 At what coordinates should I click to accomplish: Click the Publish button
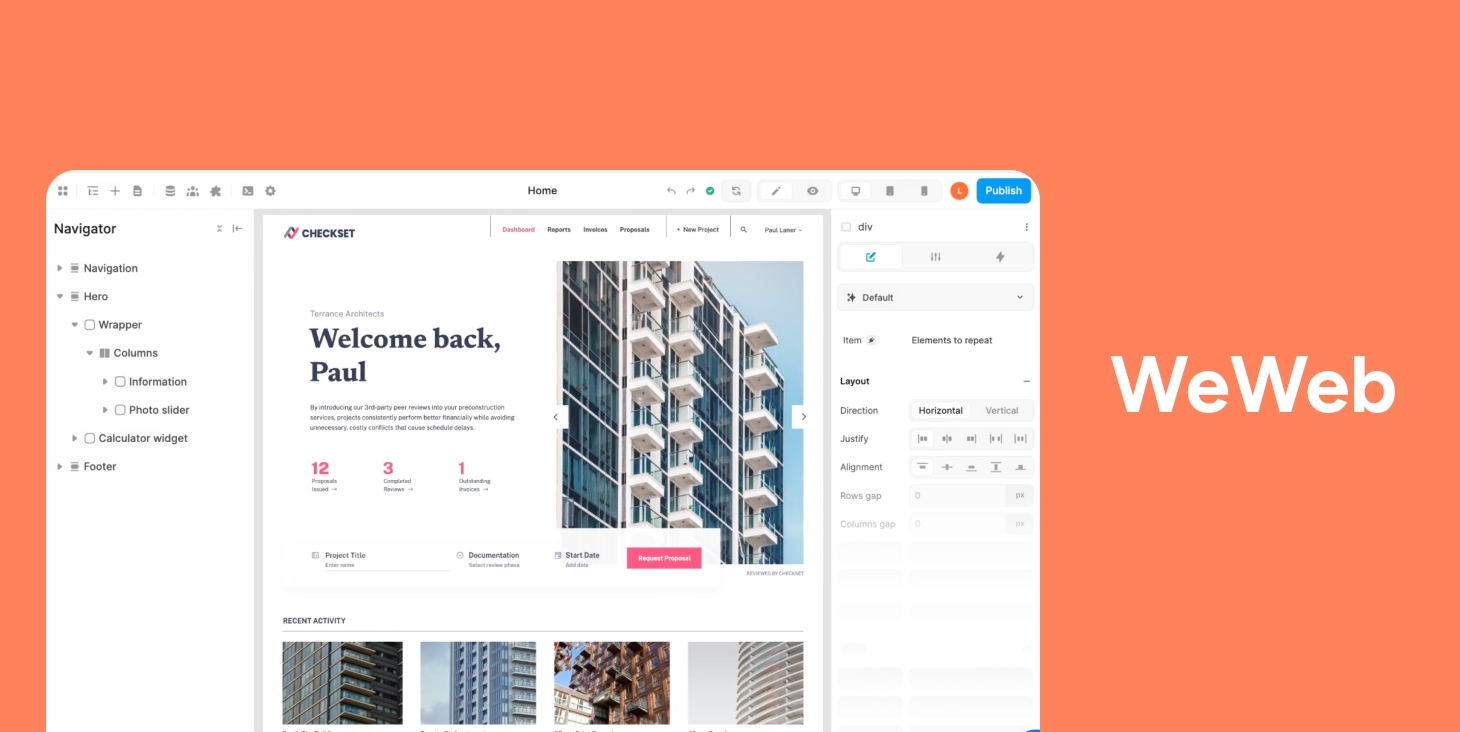pyautogui.click(x=1003, y=190)
